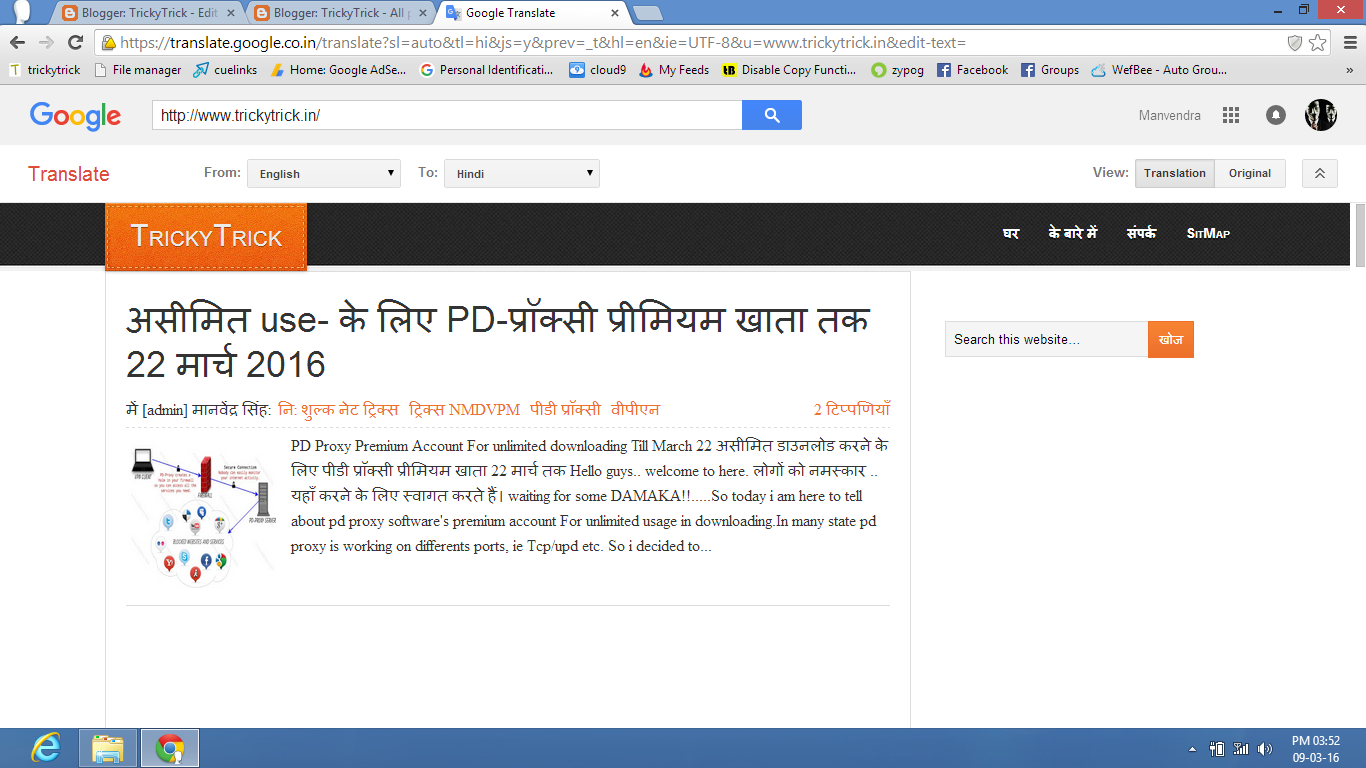Open the Google account profile picture
The height and width of the screenshot is (768, 1366).
point(1321,115)
